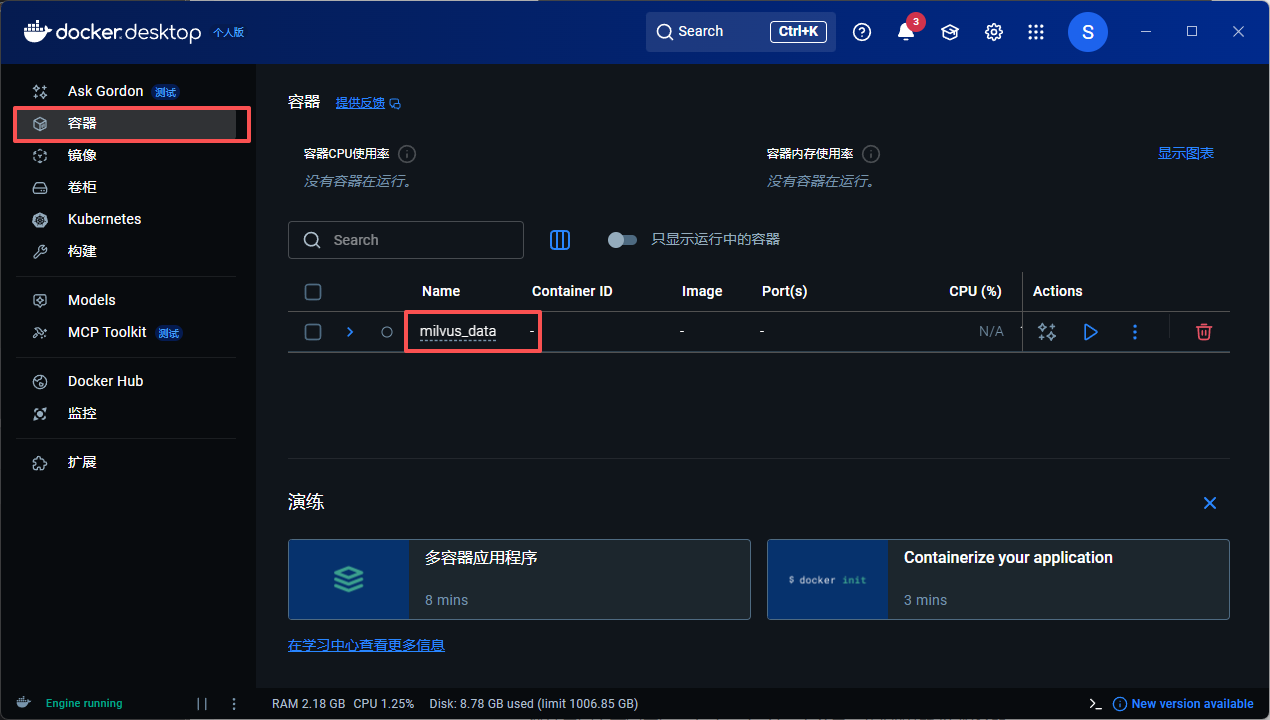Toggle 只显示运行中的容器 switch
Image resolution: width=1270 pixels, height=720 pixels.
(x=622, y=240)
